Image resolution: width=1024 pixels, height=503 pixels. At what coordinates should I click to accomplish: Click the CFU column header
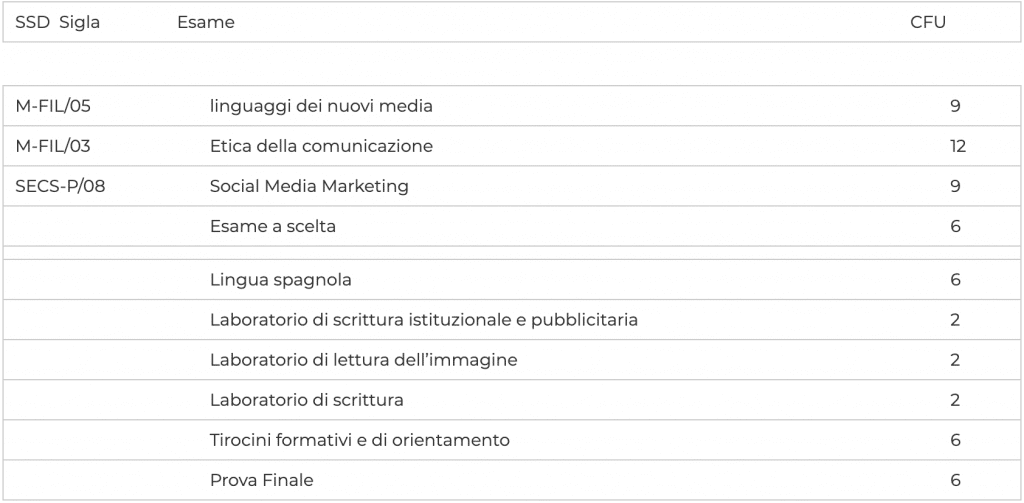click(x=928, y=22)
